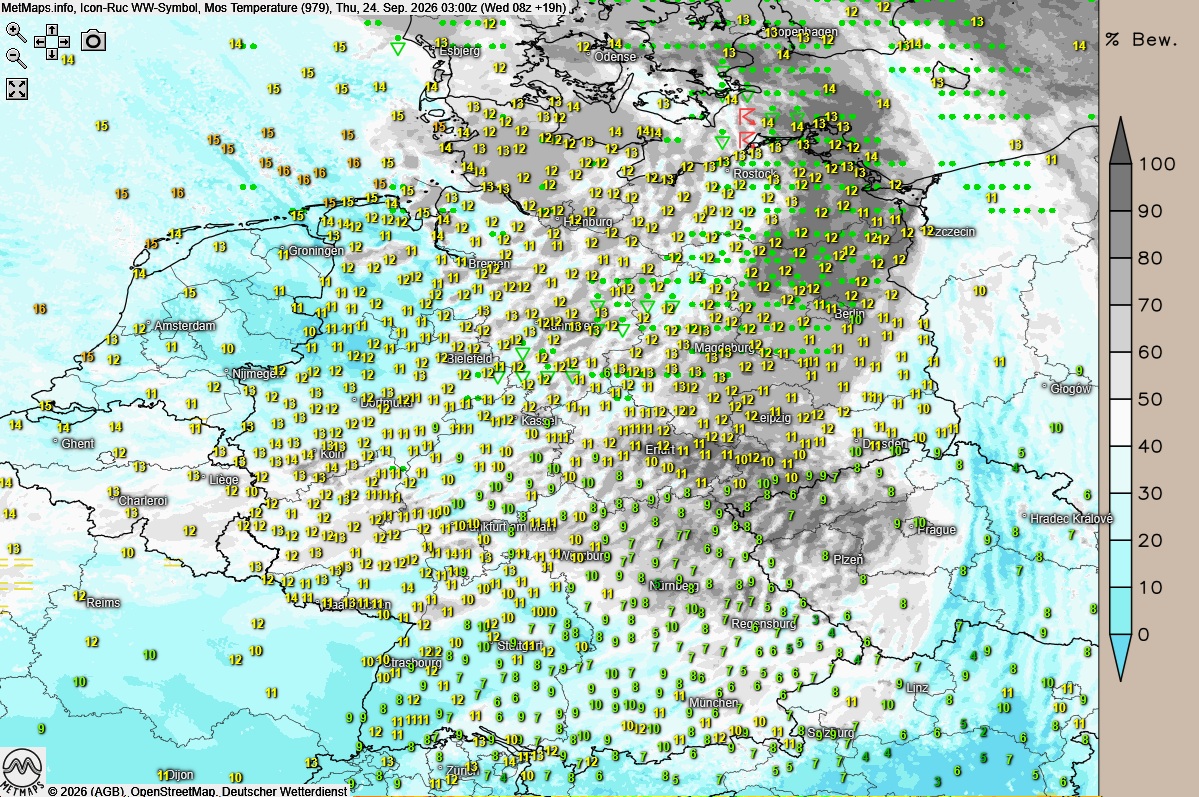Pan the map up with arrow
This screenshot has height=797, width=1199.
coord(51,30)
